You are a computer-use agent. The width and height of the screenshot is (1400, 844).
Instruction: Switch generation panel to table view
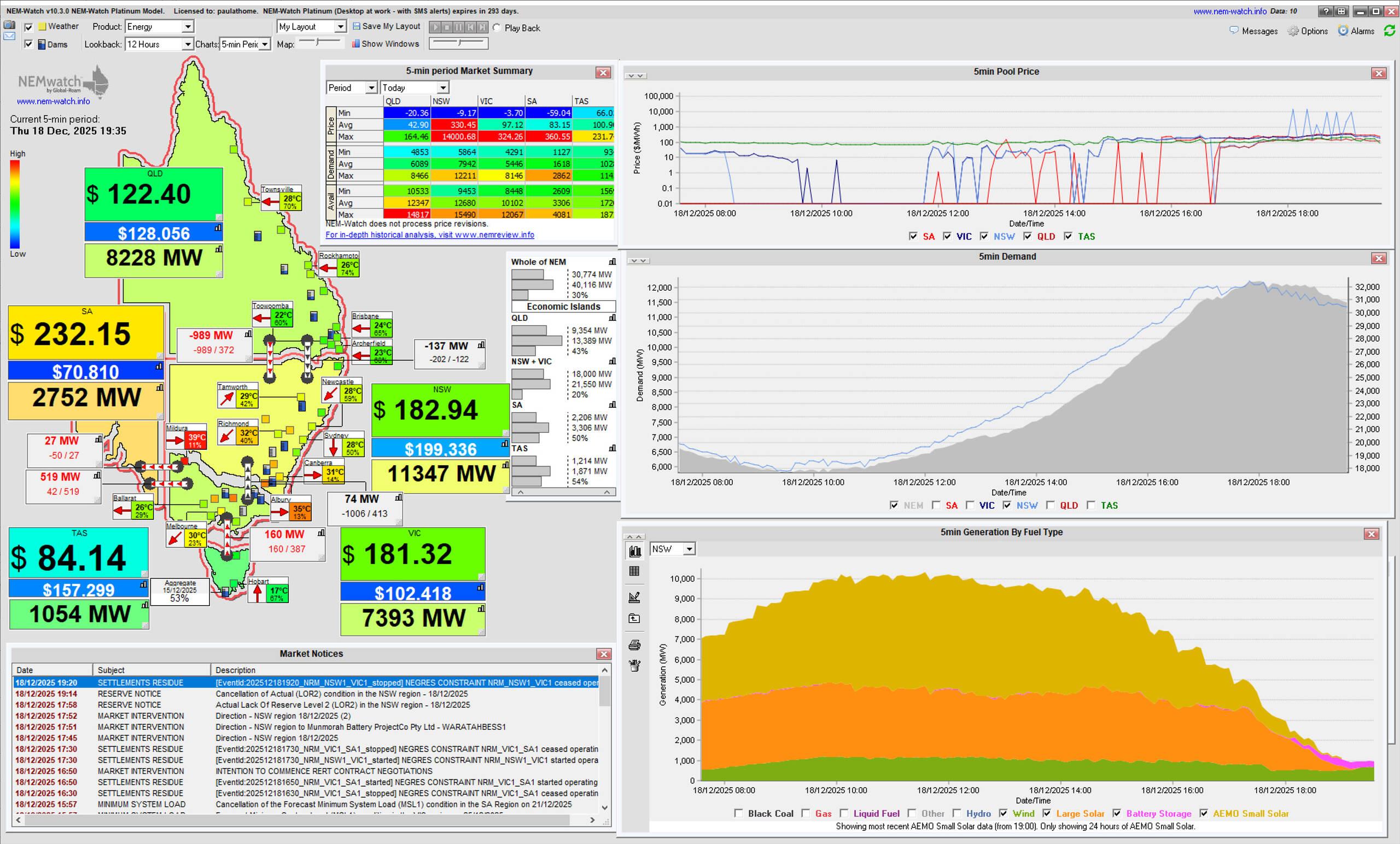[635, 571]
